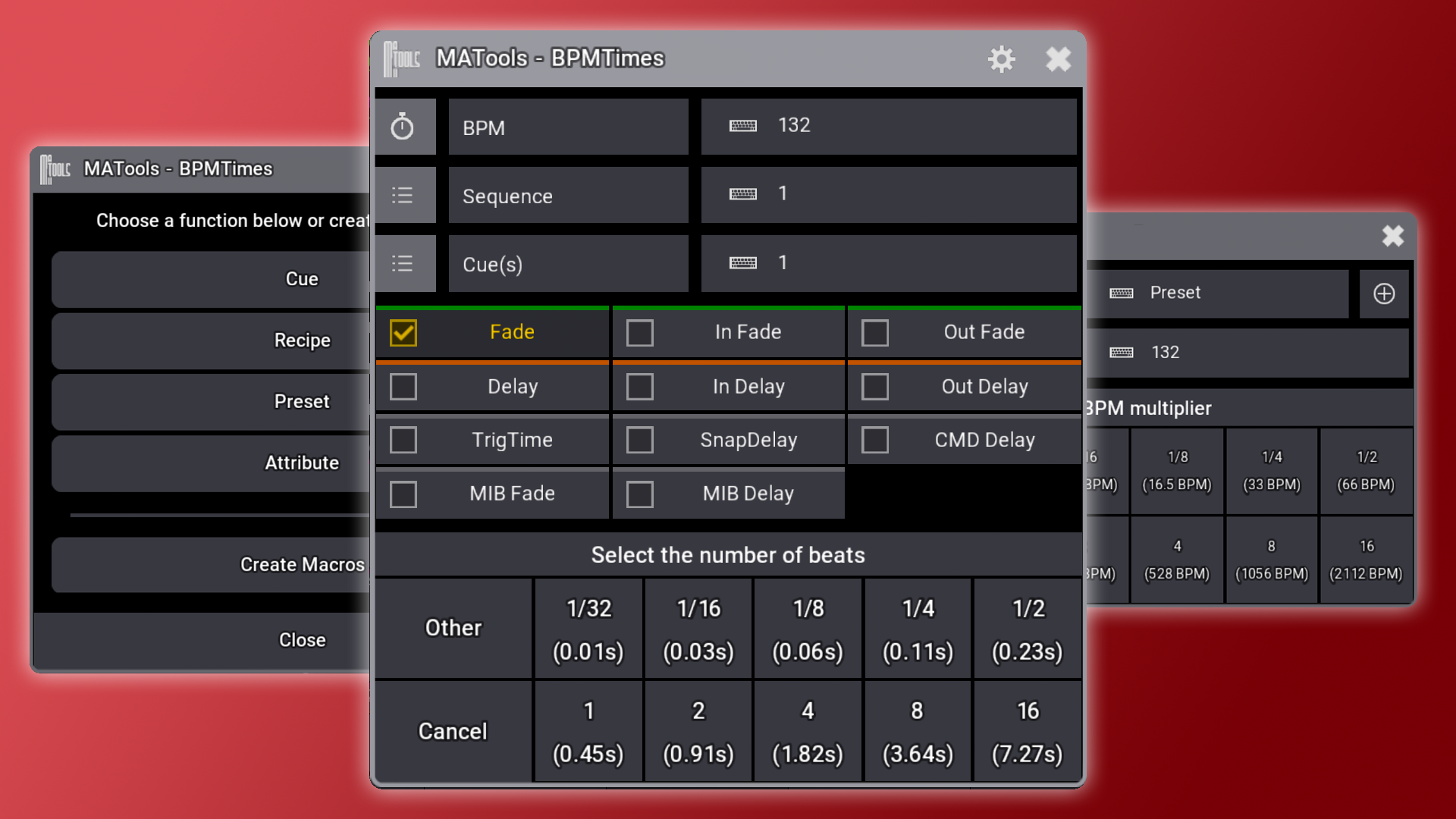Select 4 beats (1.82s)
The width and height of the screenshot is (1456, 819).
click(808, 731)
